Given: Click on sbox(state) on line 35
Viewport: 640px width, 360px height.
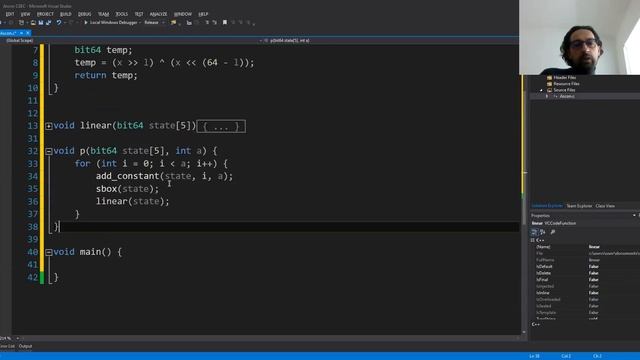Looking at the screenshot, I should (x=127, y=189).
